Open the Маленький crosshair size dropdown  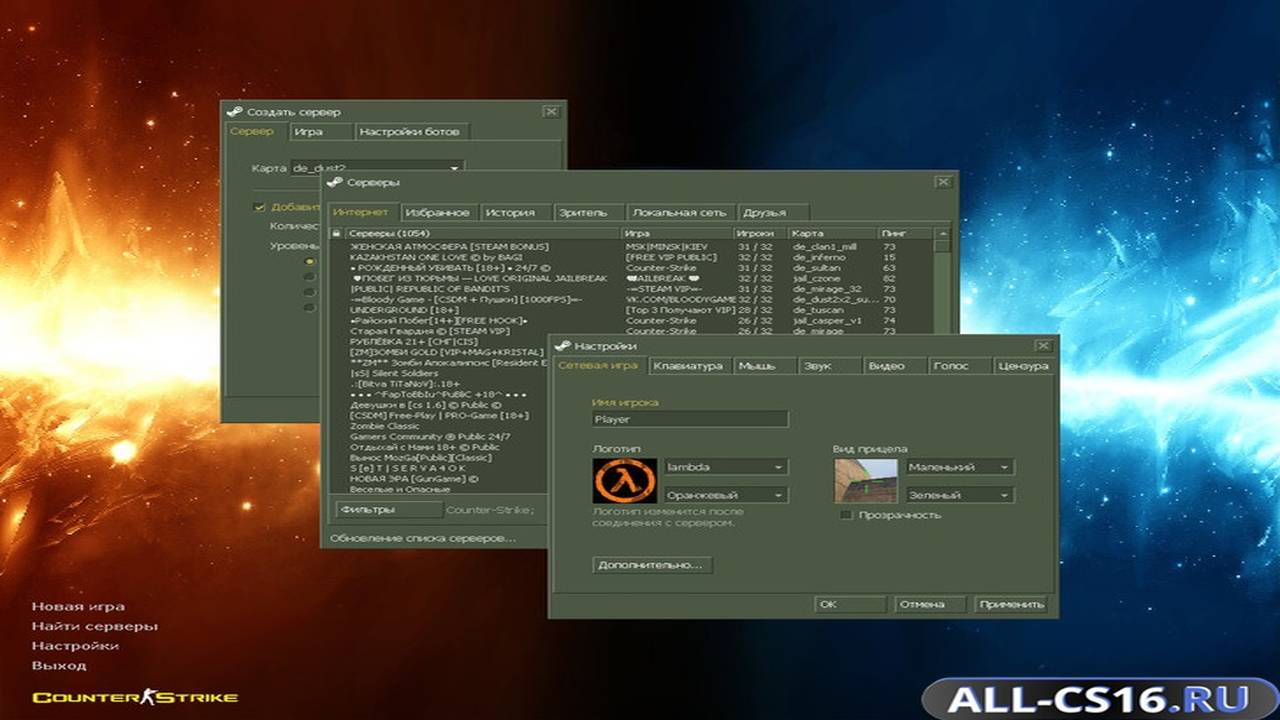tap(959, 467)
